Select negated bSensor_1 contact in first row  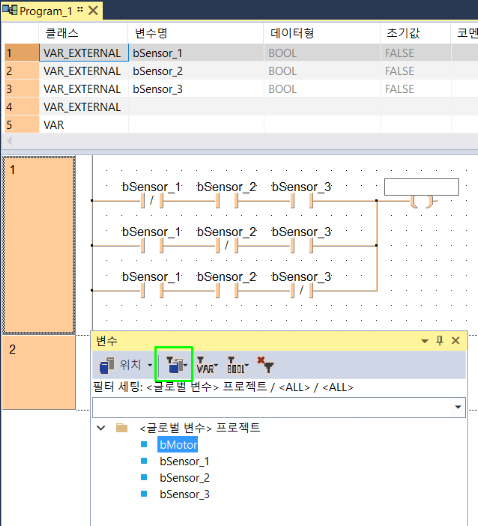tap(152, 201)
